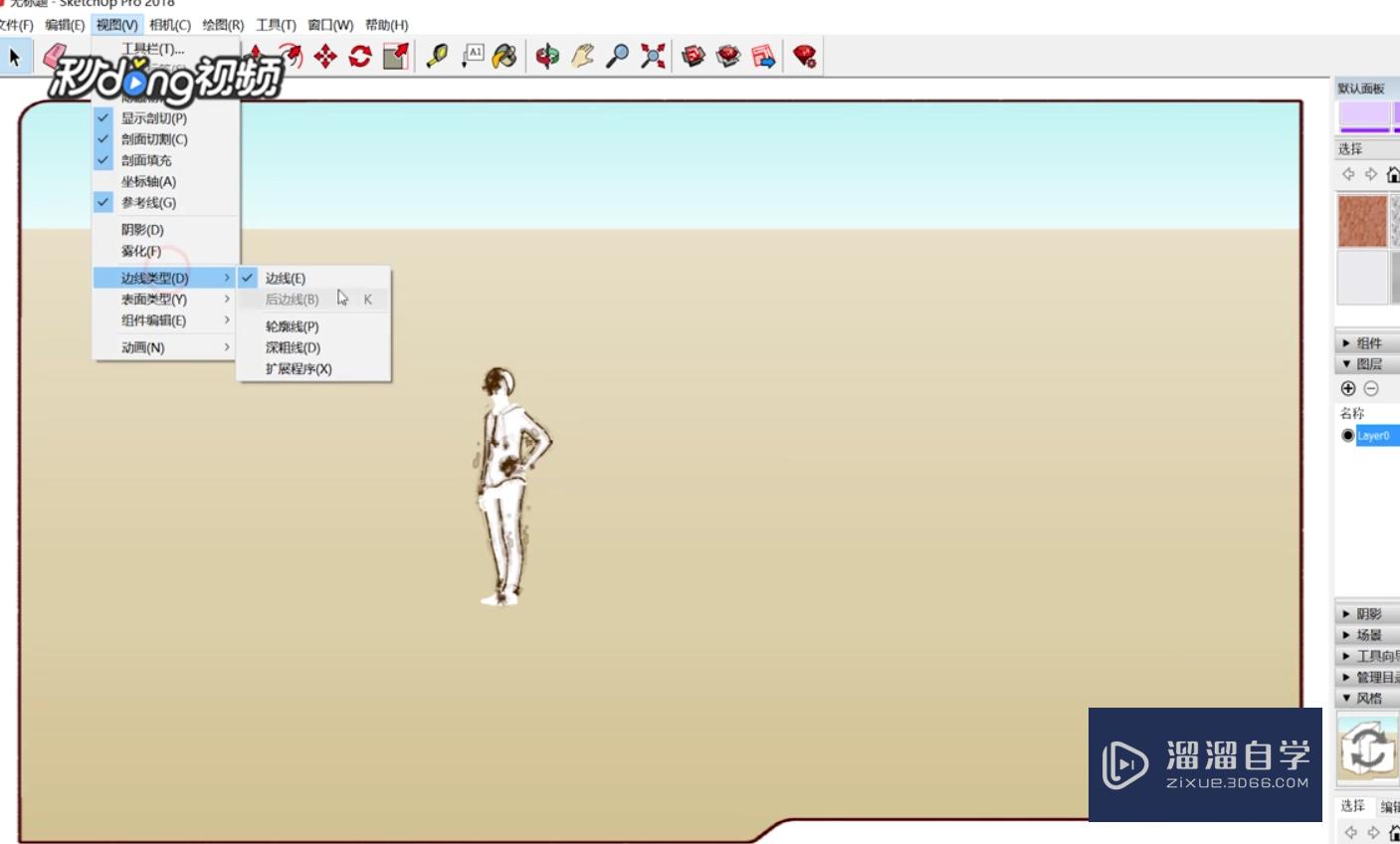Select the brick red material swatch
Viewport: 1400px width, 844px height.
[1362, 220]
